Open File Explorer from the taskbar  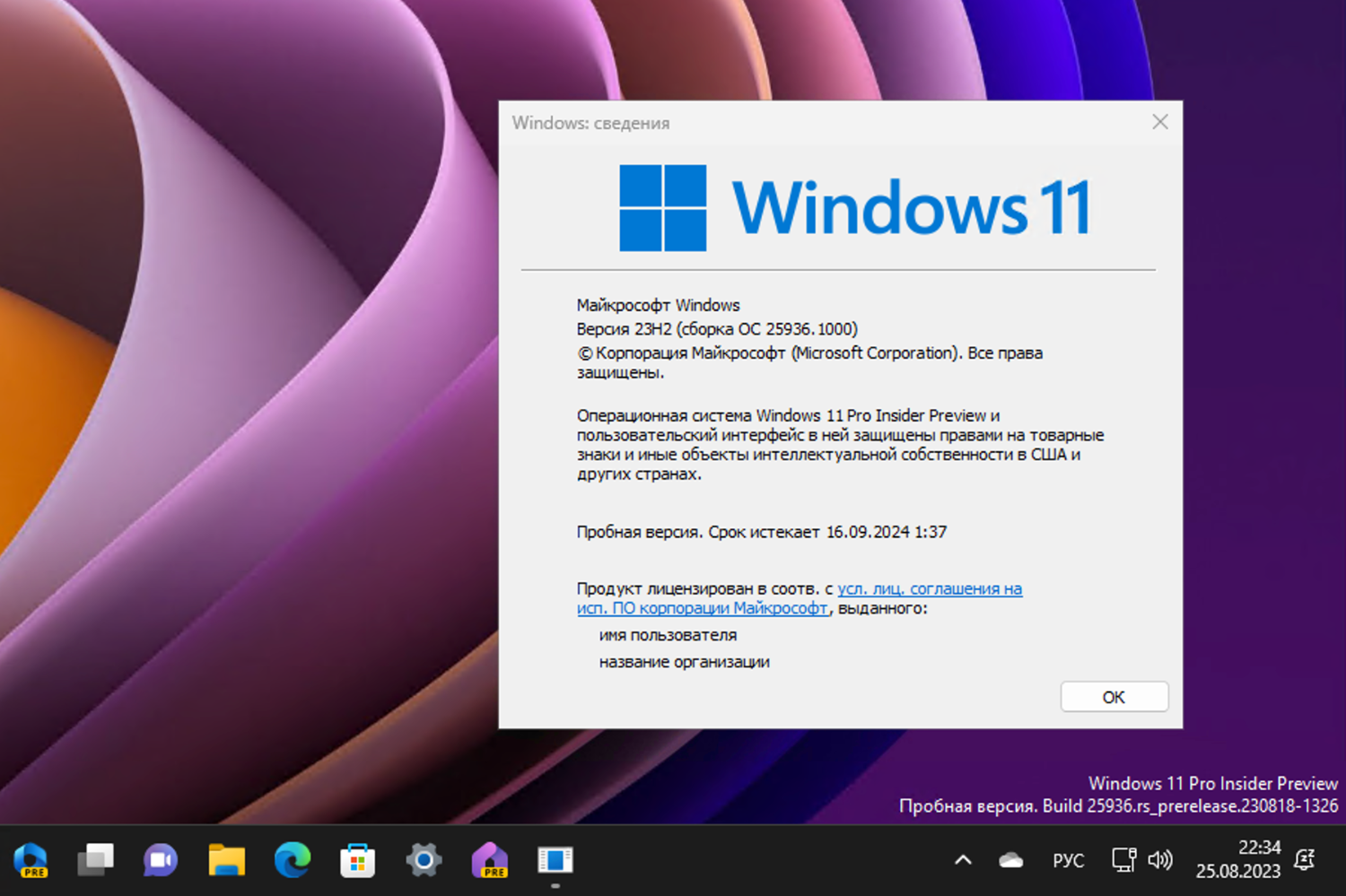226,859
